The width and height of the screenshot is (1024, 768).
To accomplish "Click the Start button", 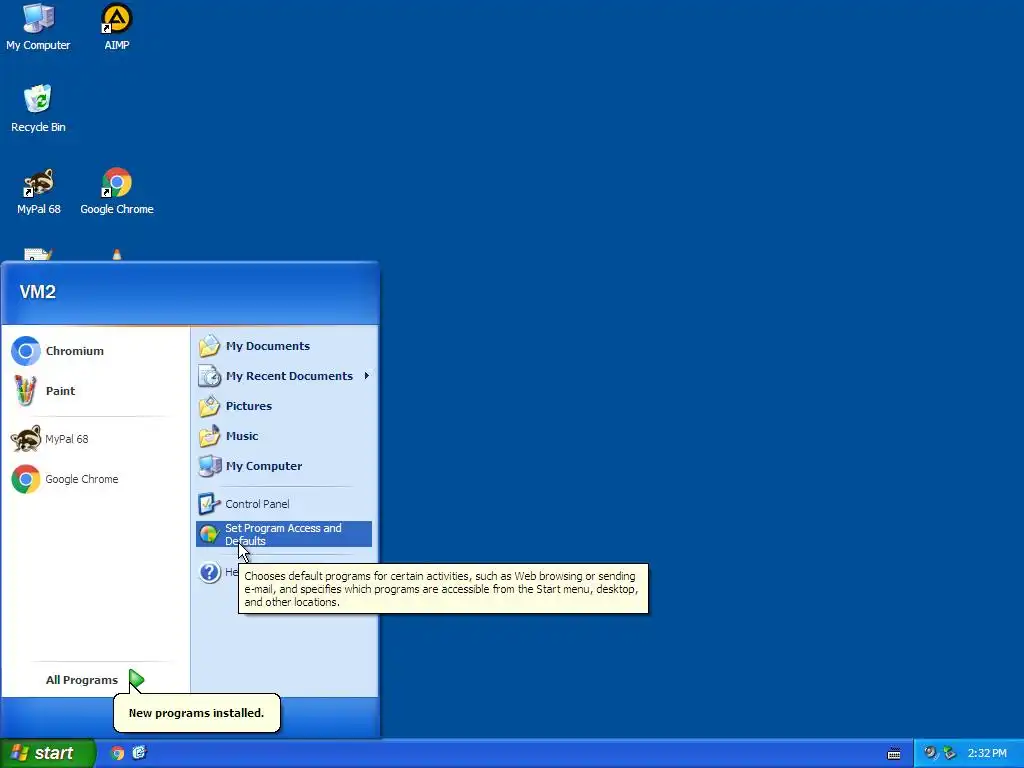I will click(x=47, y=753).
